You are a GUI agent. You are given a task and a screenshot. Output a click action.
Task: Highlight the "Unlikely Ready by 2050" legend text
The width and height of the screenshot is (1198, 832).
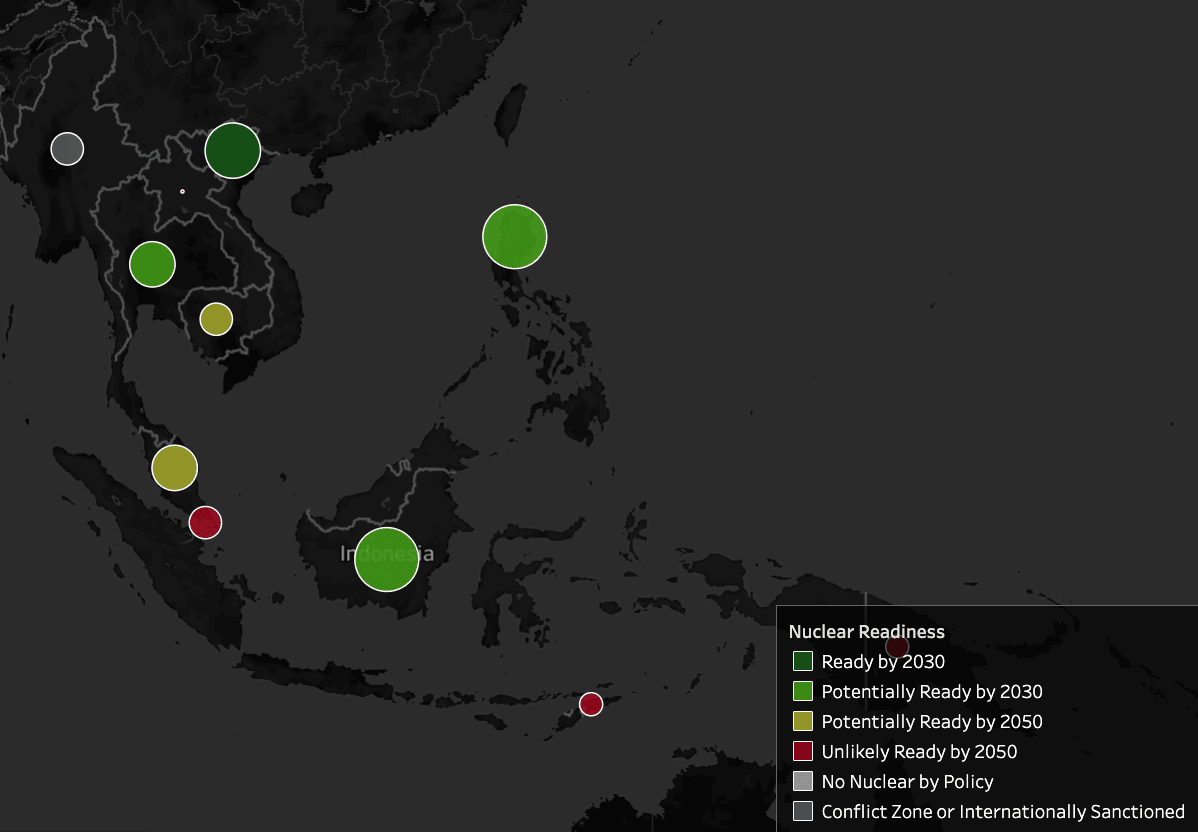tap(919, 751)
